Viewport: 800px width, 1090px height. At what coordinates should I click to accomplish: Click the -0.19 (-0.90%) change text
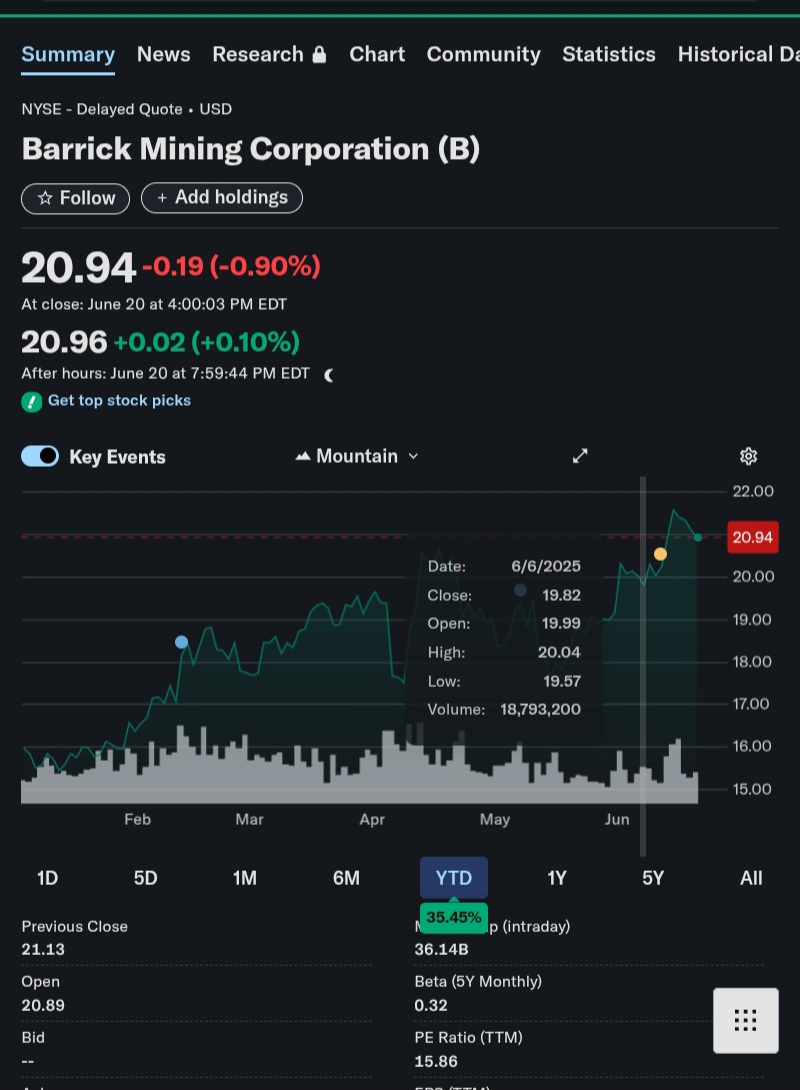tap(231, 266)
